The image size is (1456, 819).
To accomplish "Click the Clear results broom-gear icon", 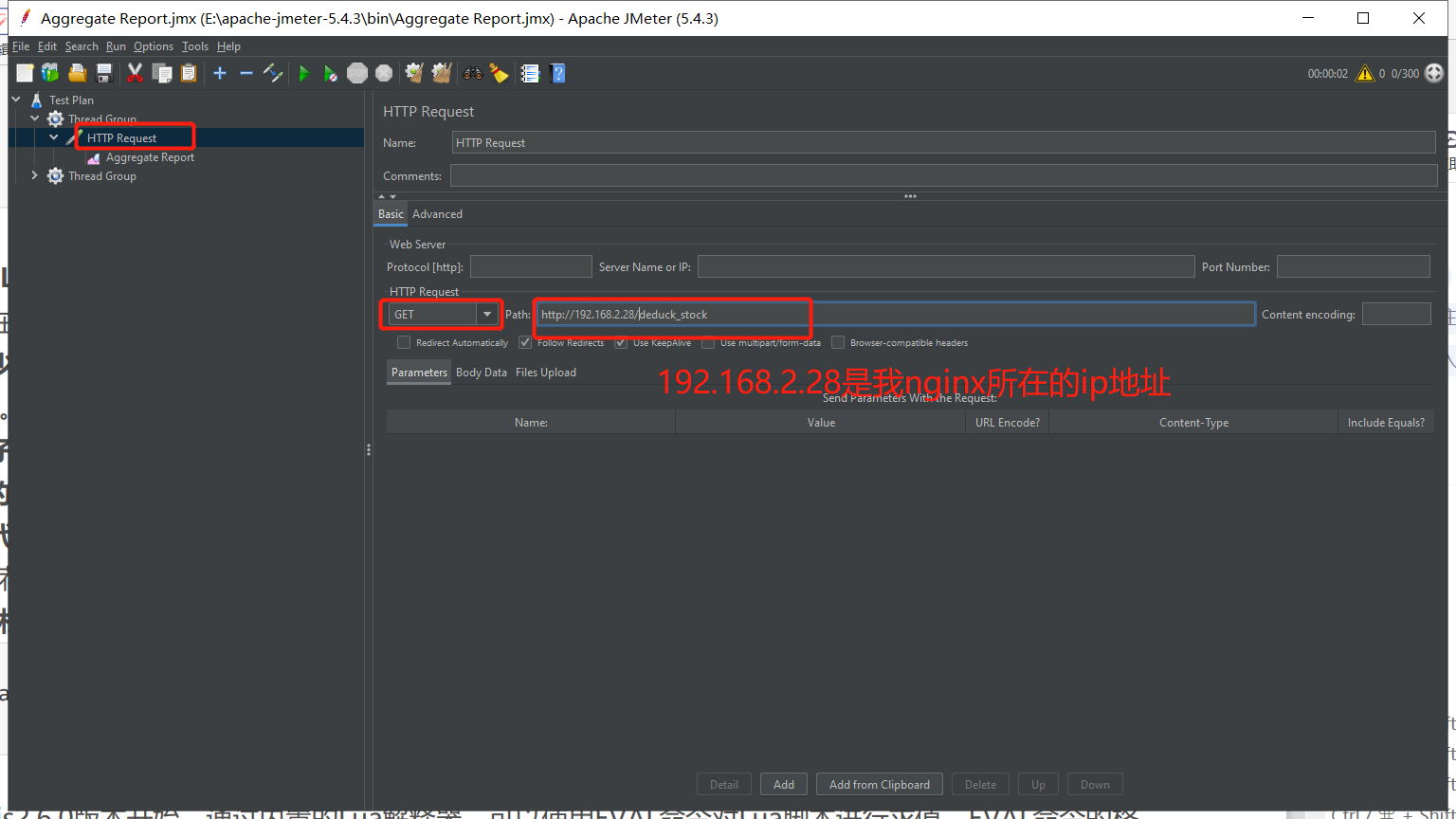I will point(414,73).
